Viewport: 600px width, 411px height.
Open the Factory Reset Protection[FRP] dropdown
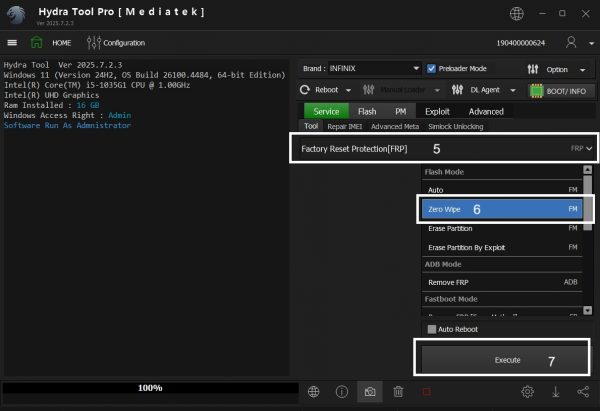[x=444, y=148]
